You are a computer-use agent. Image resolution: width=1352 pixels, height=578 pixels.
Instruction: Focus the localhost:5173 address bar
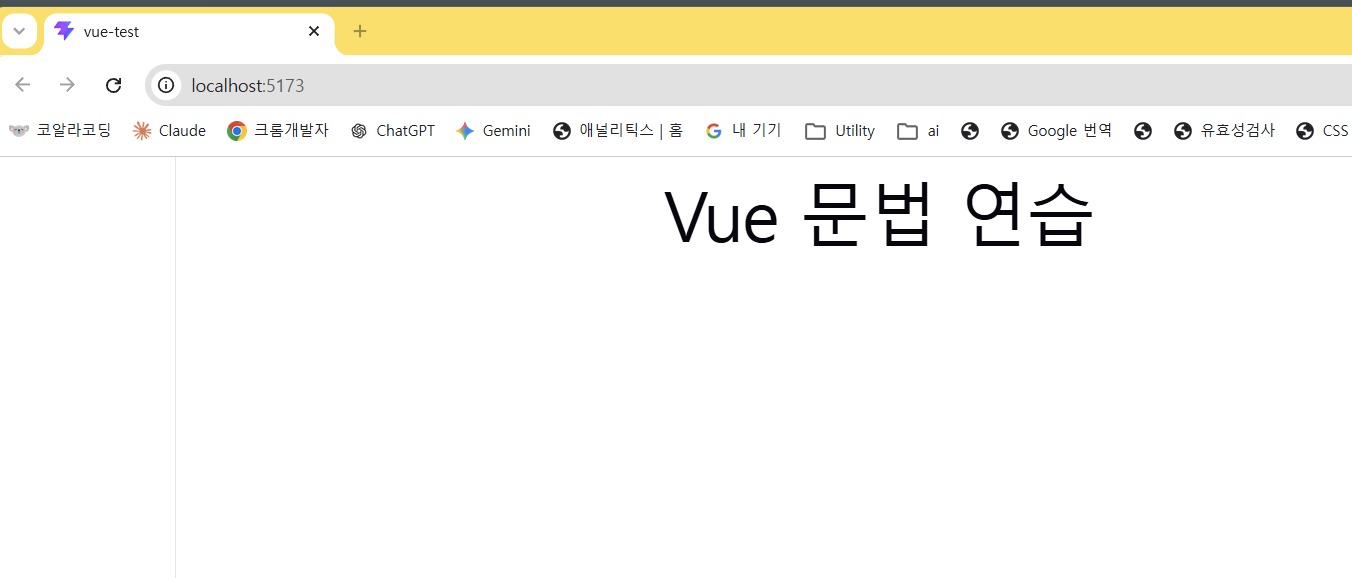(x=750, y=85)
